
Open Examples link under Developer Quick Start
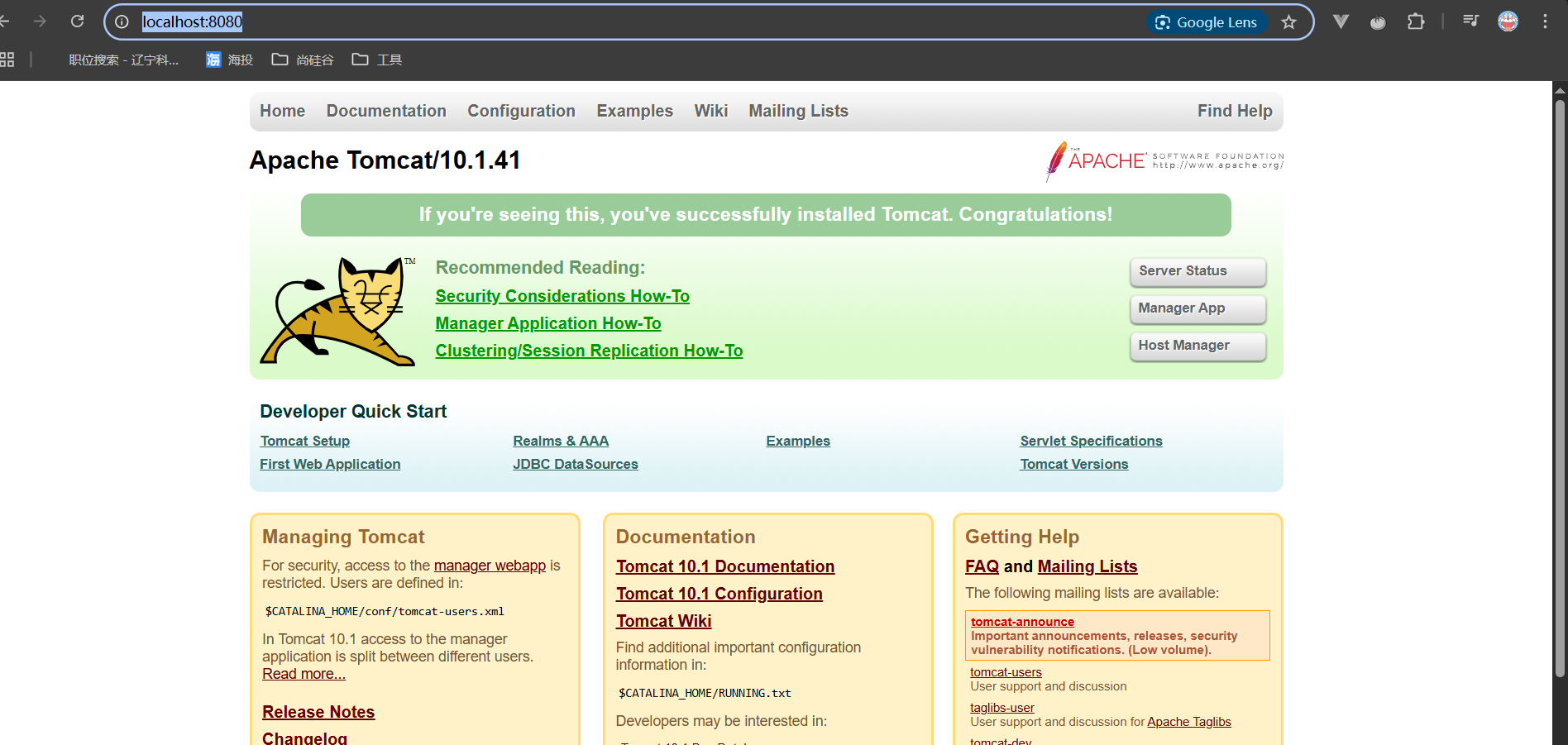pyautogui.click(x=798, y=441)
